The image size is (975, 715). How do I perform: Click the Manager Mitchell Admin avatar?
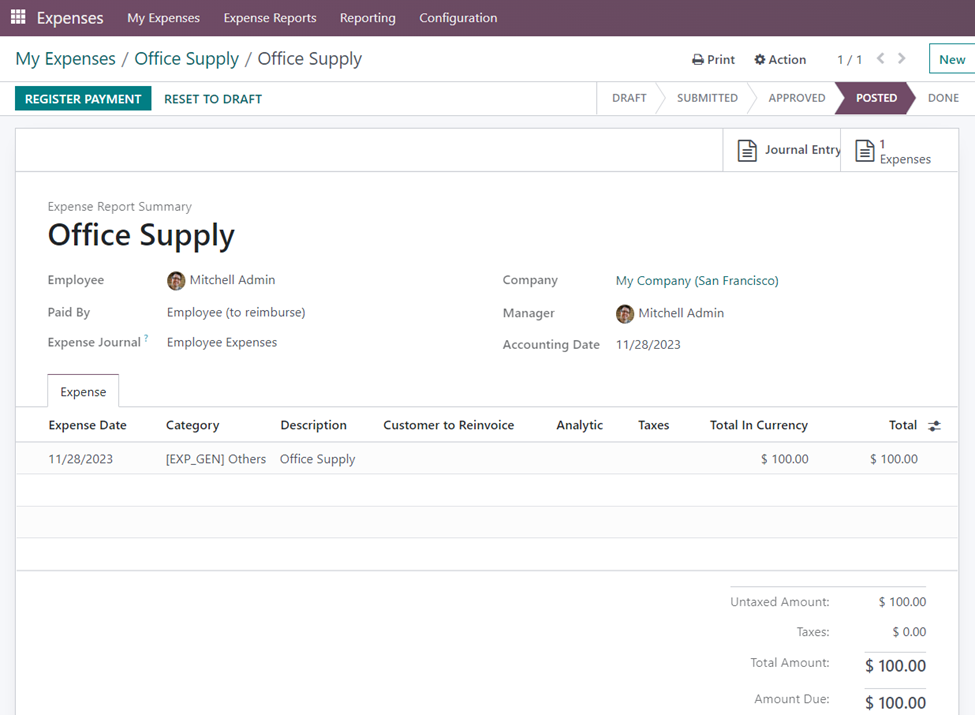click(x=625, y=314)
